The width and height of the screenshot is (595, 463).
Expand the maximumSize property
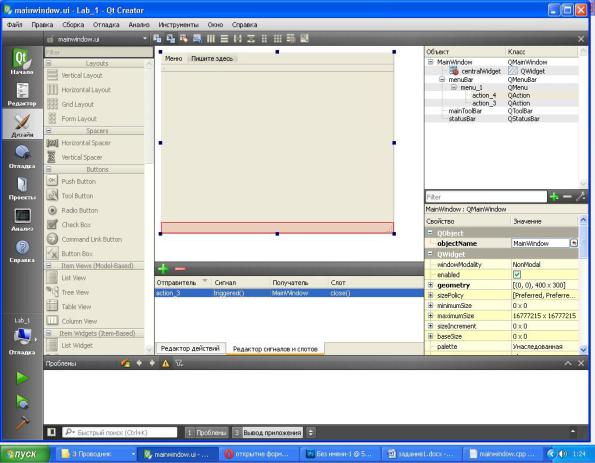(430, 315)
